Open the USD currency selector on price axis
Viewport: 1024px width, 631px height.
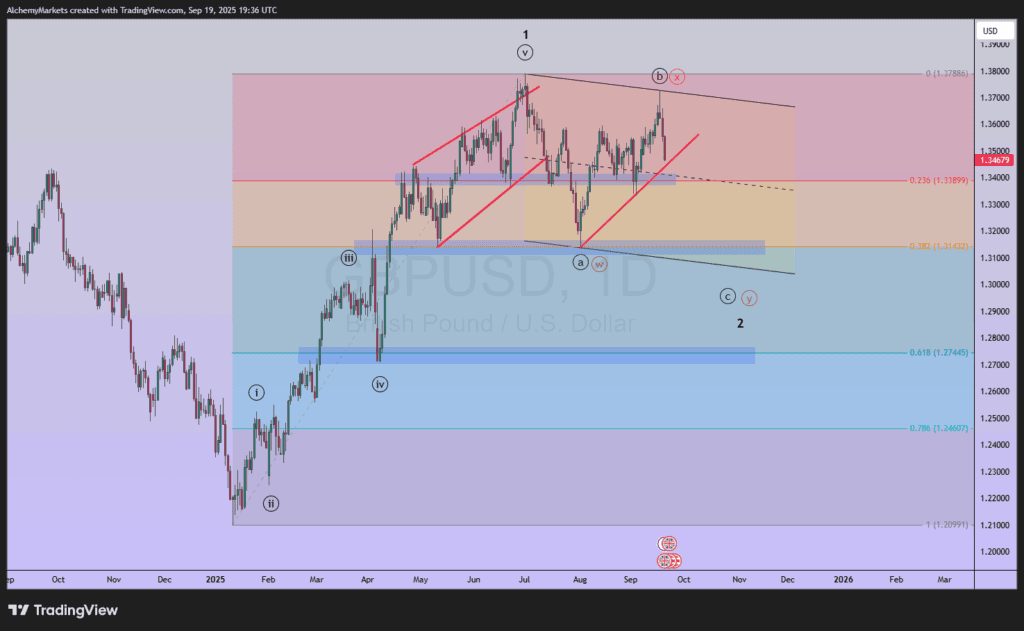[990, 31]
